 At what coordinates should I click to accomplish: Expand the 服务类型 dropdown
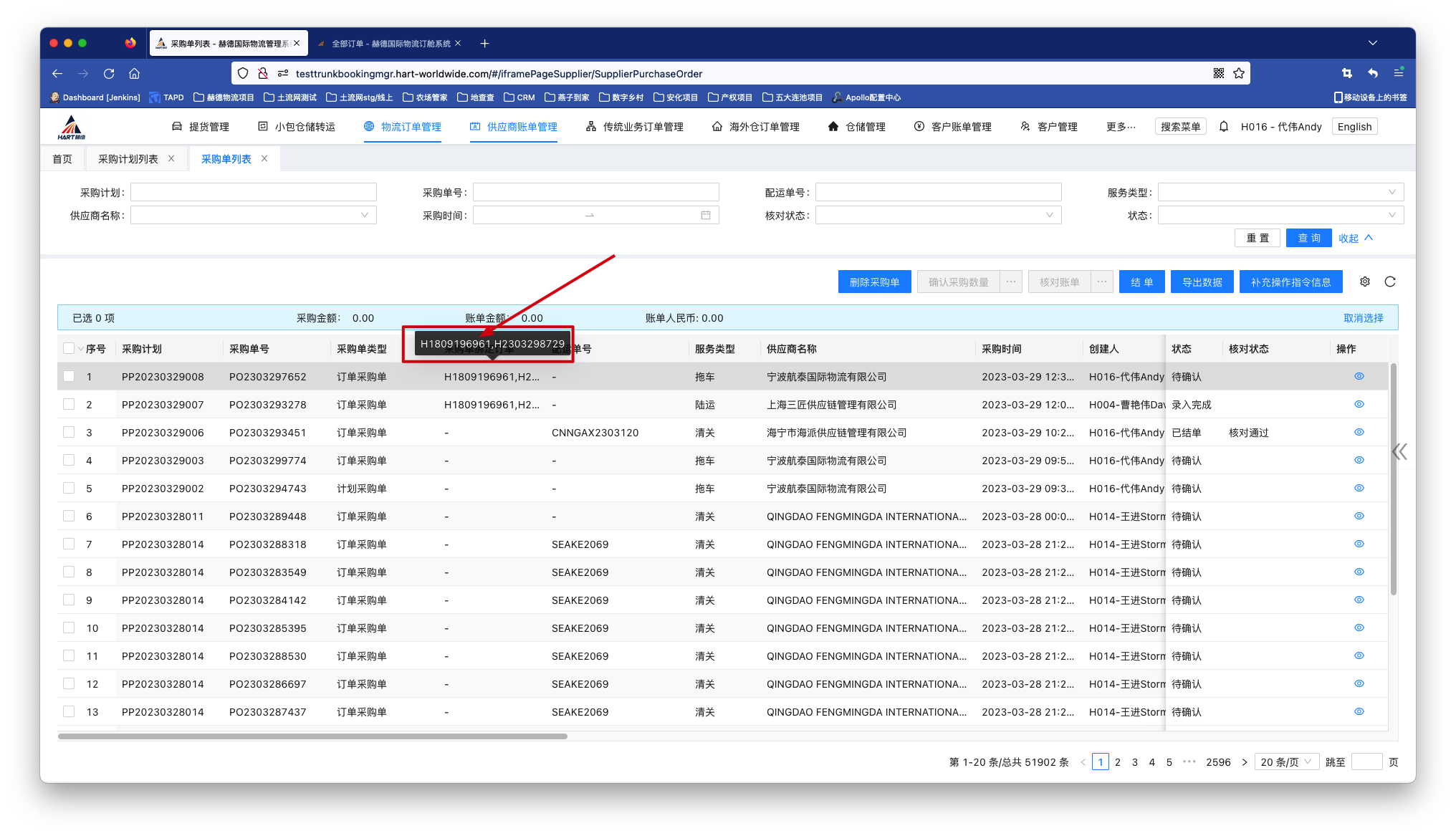(x=1280, y=192)
